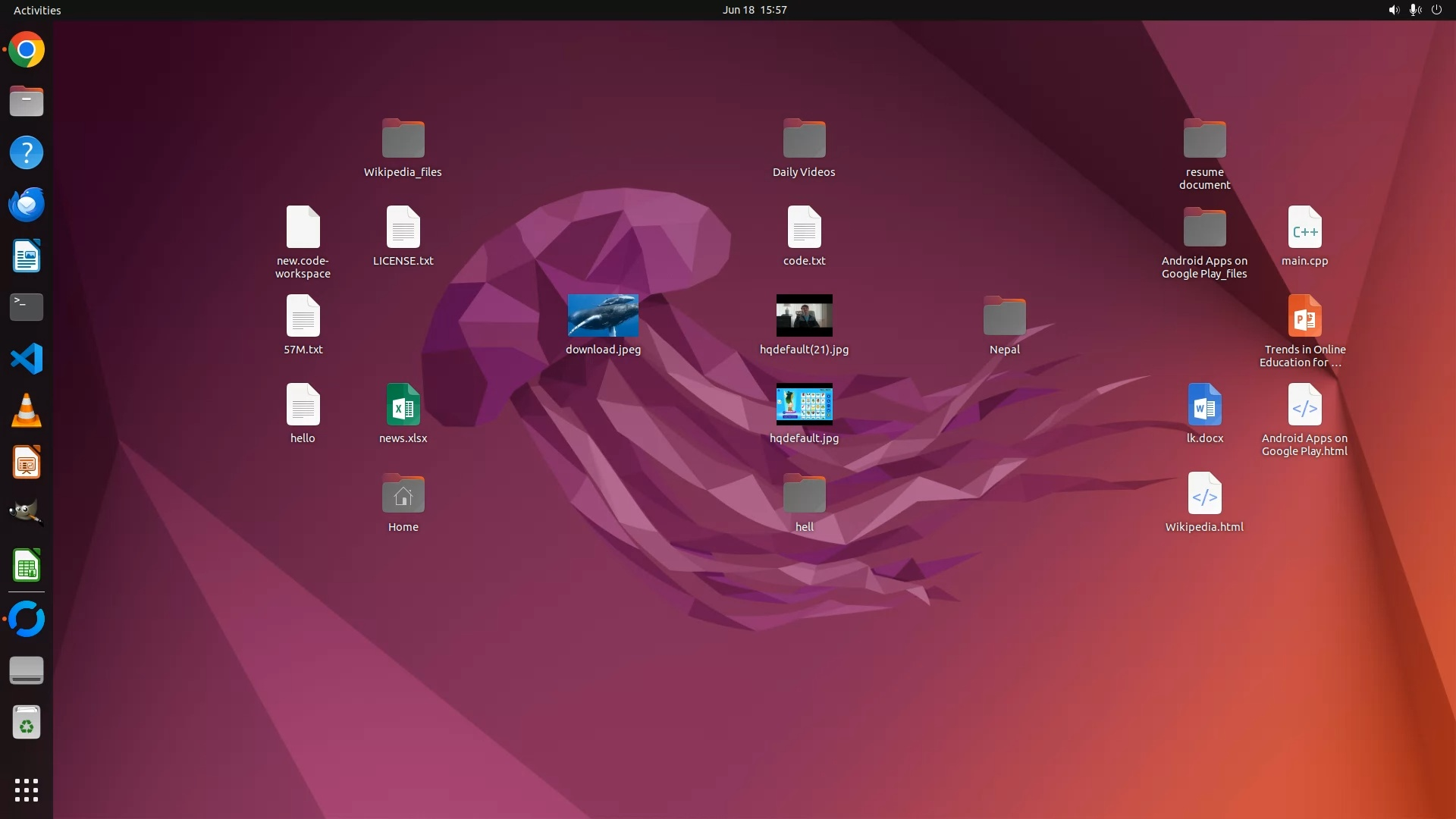Select the download.jpeg whale thumbnail
Image resolution: width=1456 pixels, height=819 pixels.
click(603, 315)
